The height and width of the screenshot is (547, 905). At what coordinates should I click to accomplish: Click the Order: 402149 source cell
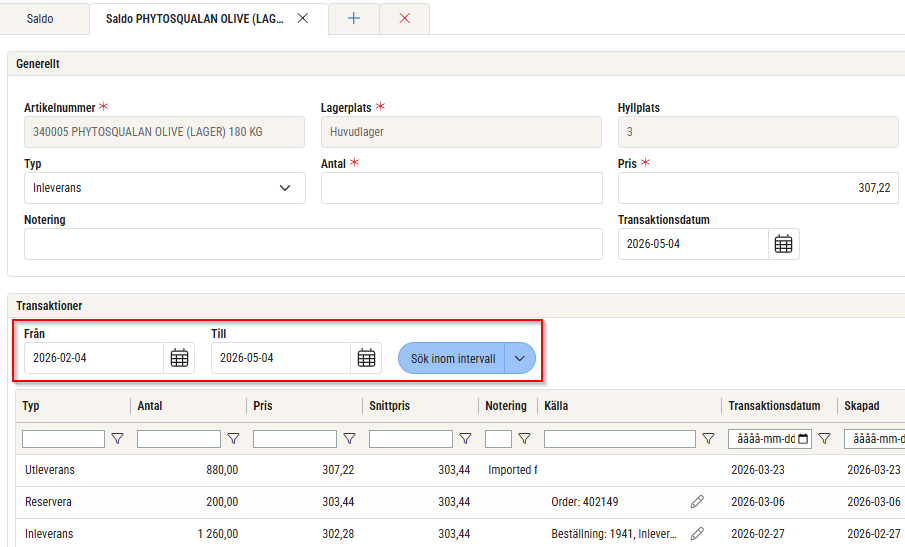point(585,501)
